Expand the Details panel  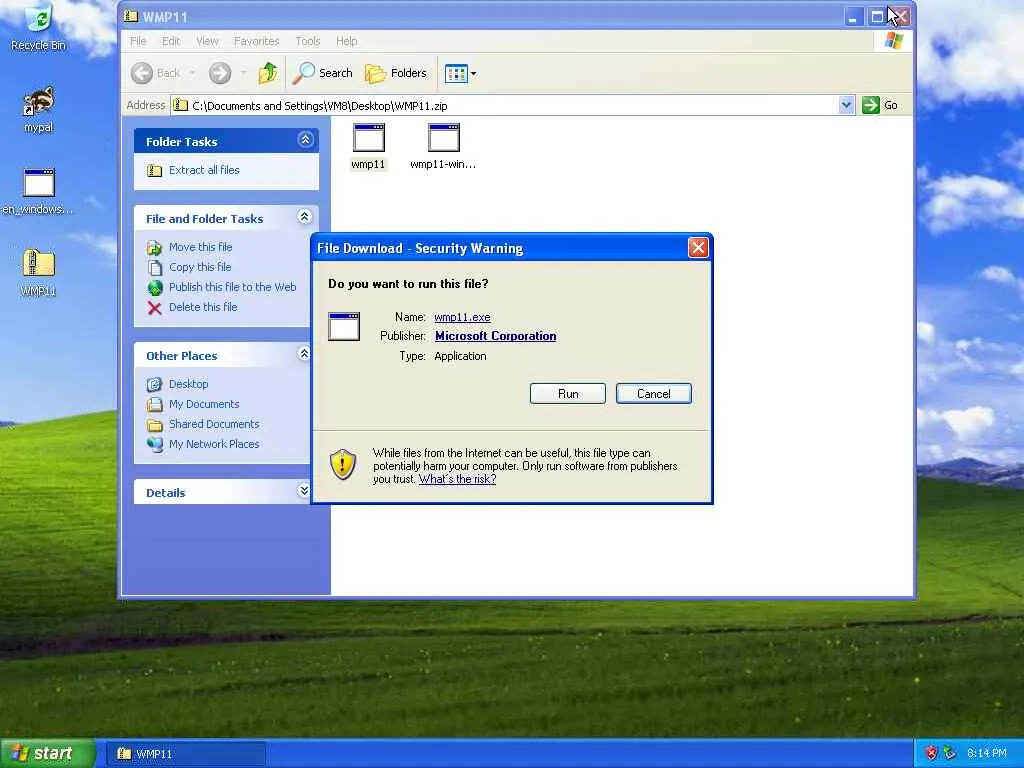(x=304, y=490)
